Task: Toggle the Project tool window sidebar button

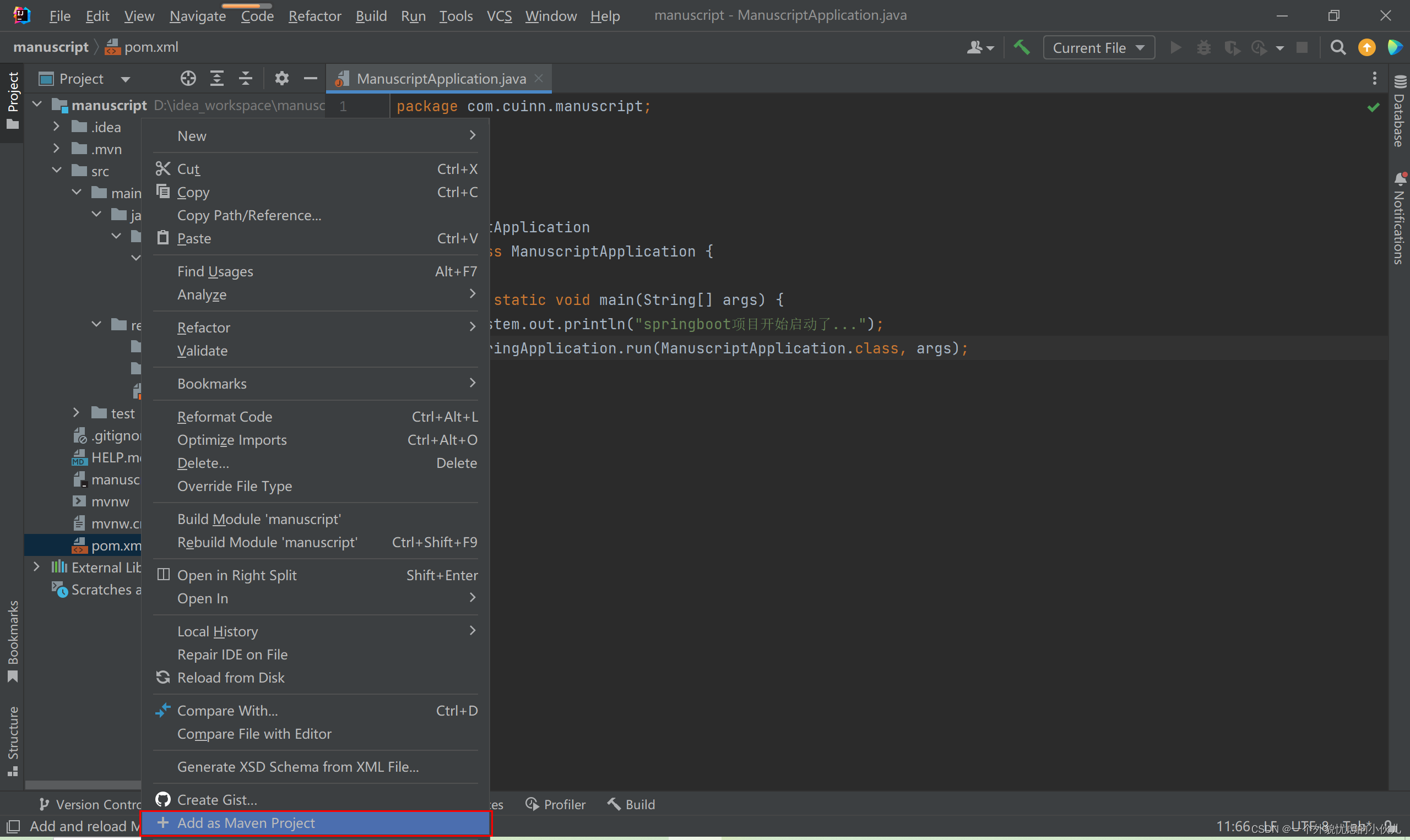Action: [13, 99]
